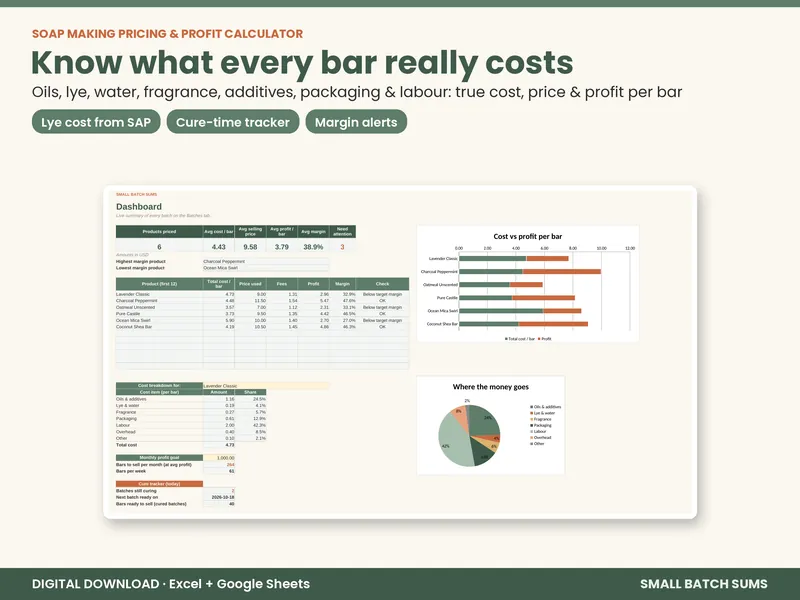Click the 'Lye cost from SAP' pill
Screen dimensions: 800x600
[x=96, y=122]
